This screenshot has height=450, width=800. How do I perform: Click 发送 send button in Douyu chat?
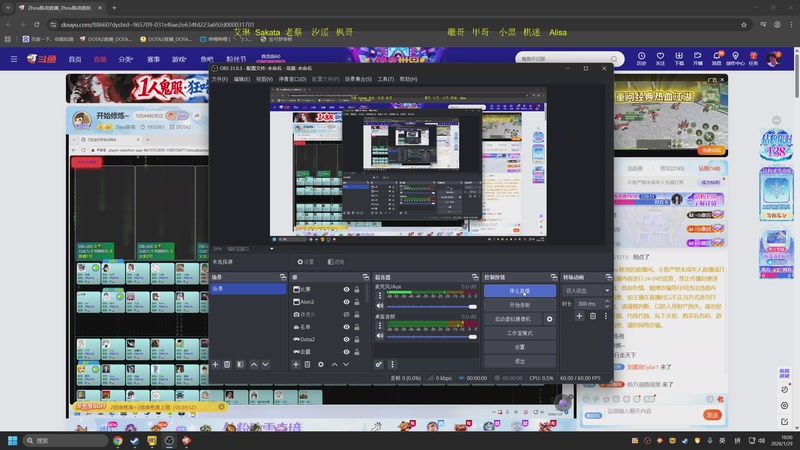pyautogui.click(x=712, y=415)
